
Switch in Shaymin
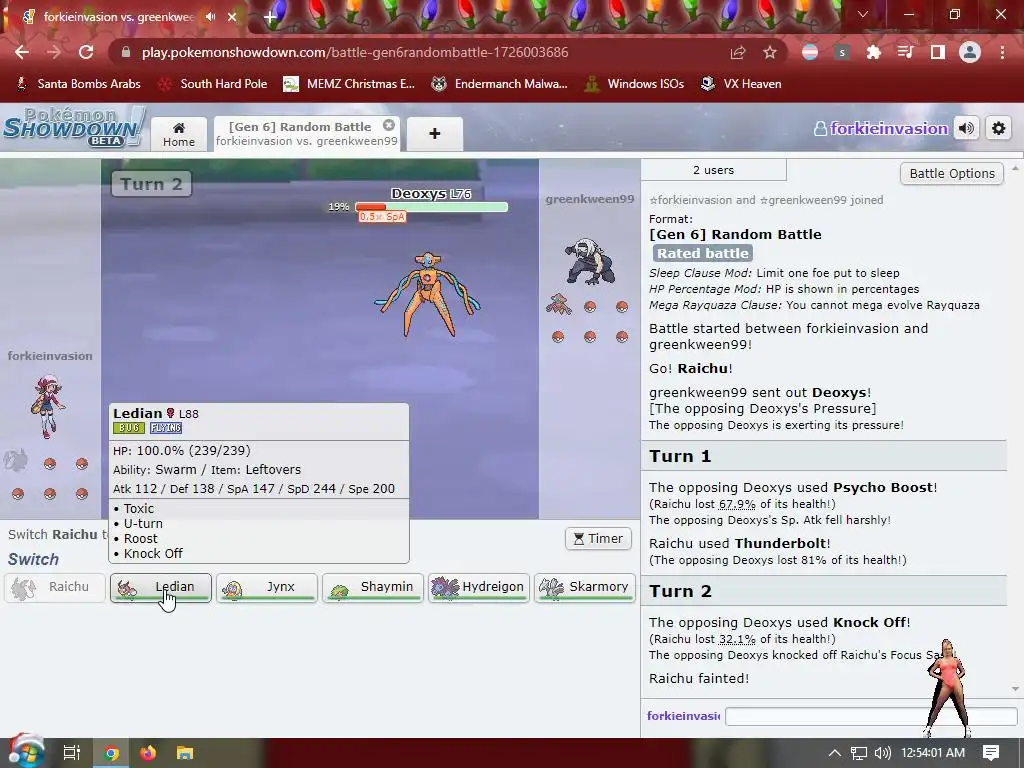[373, 587]
